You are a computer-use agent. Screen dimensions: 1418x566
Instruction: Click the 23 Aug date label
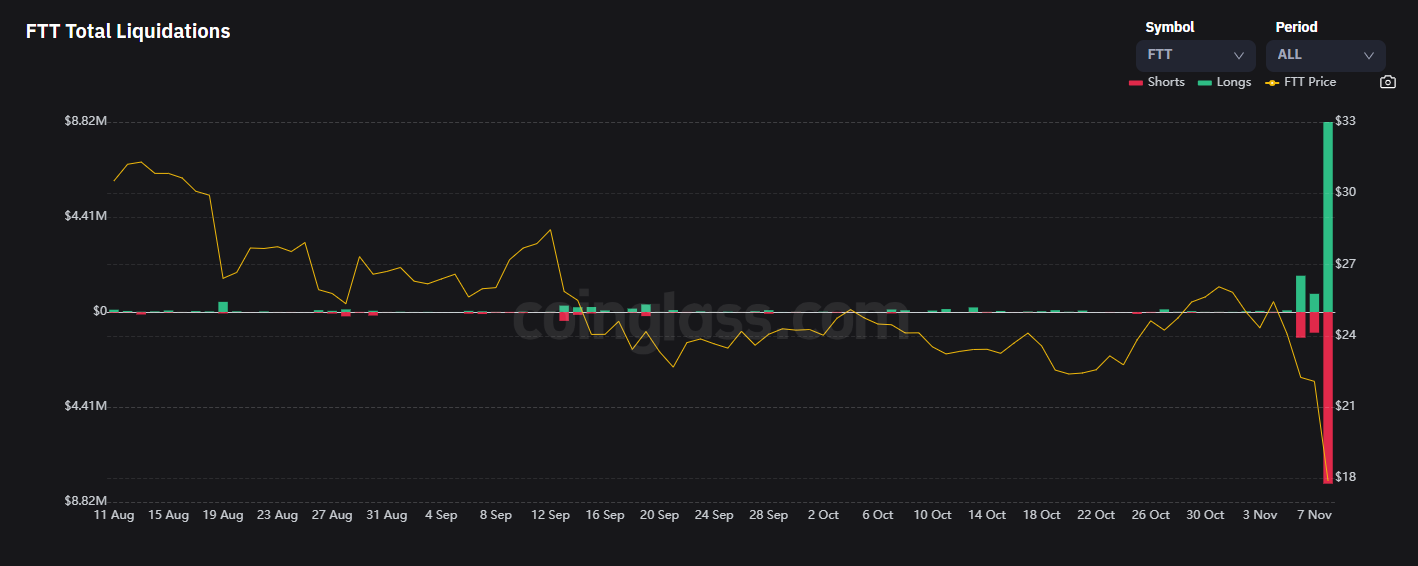tap(277, 515)
